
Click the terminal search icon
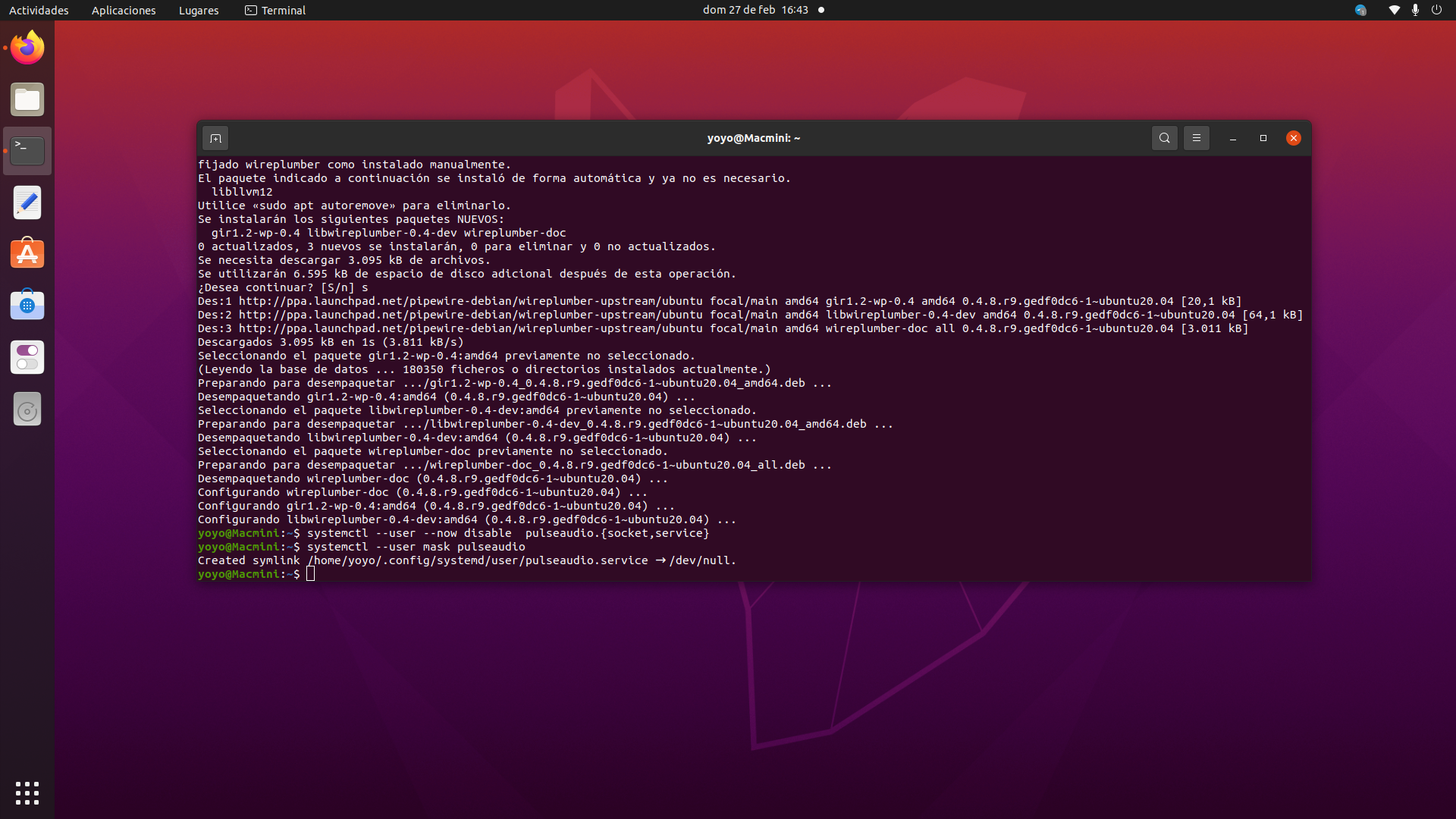(1164, 138)
